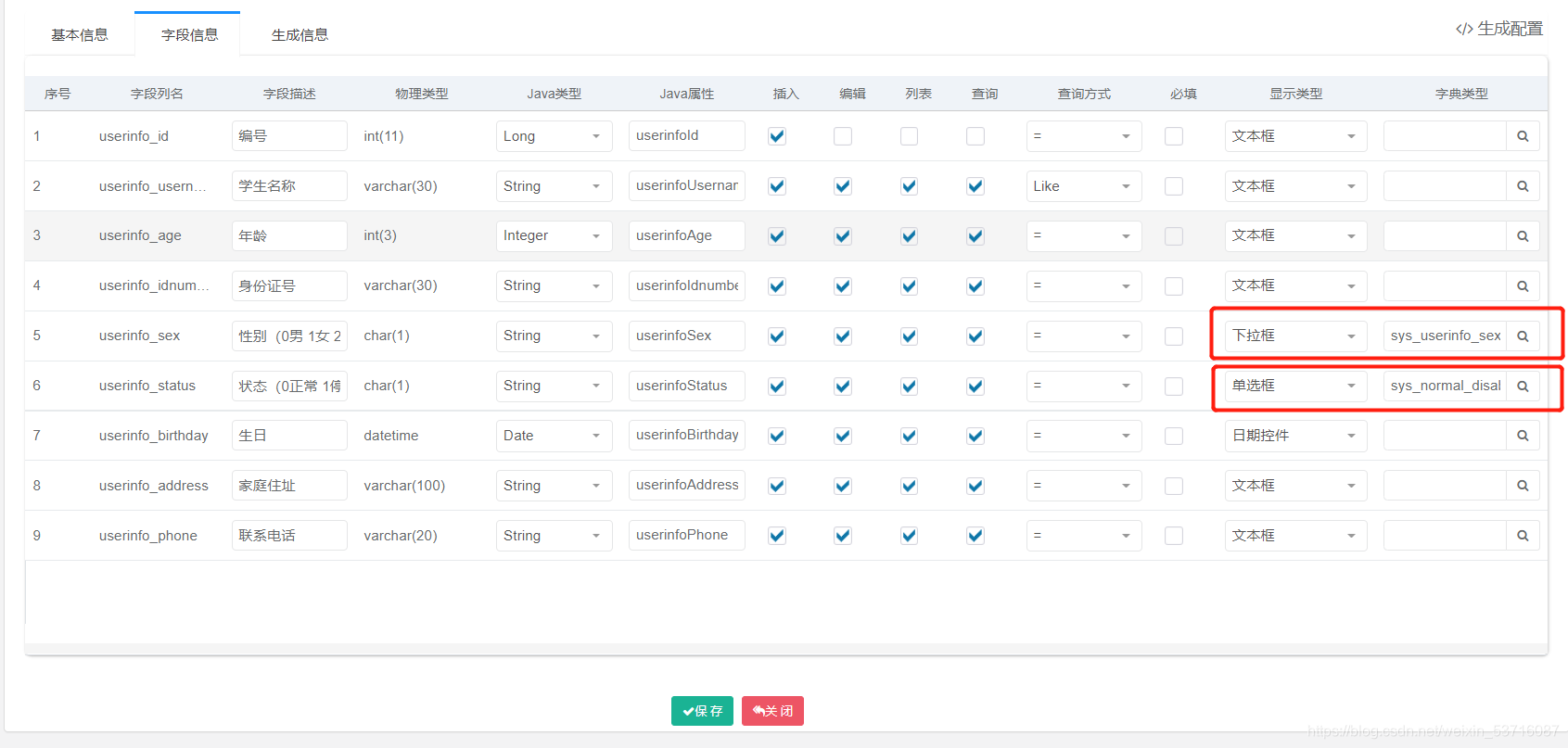Click the 查询方式 column header

pyautogui.click(x=1084, y=94)
